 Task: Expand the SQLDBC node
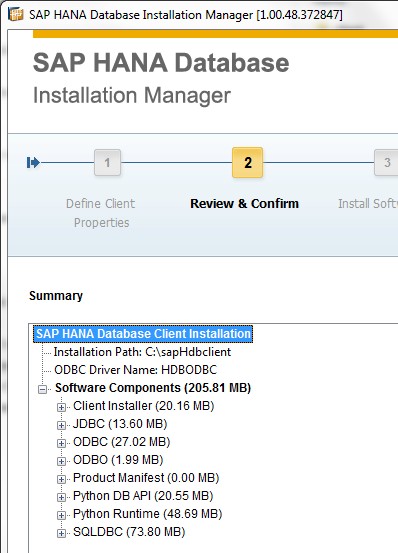(x=61, y=533)
